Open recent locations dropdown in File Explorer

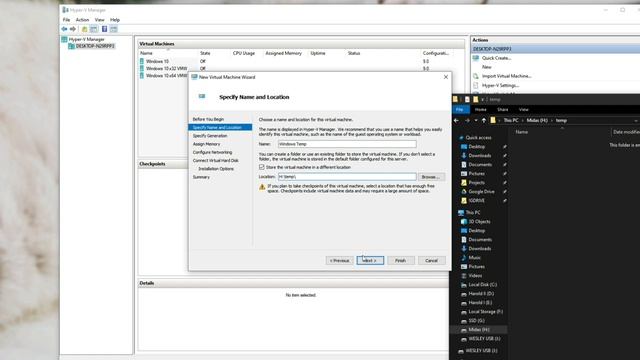(476, 121)
